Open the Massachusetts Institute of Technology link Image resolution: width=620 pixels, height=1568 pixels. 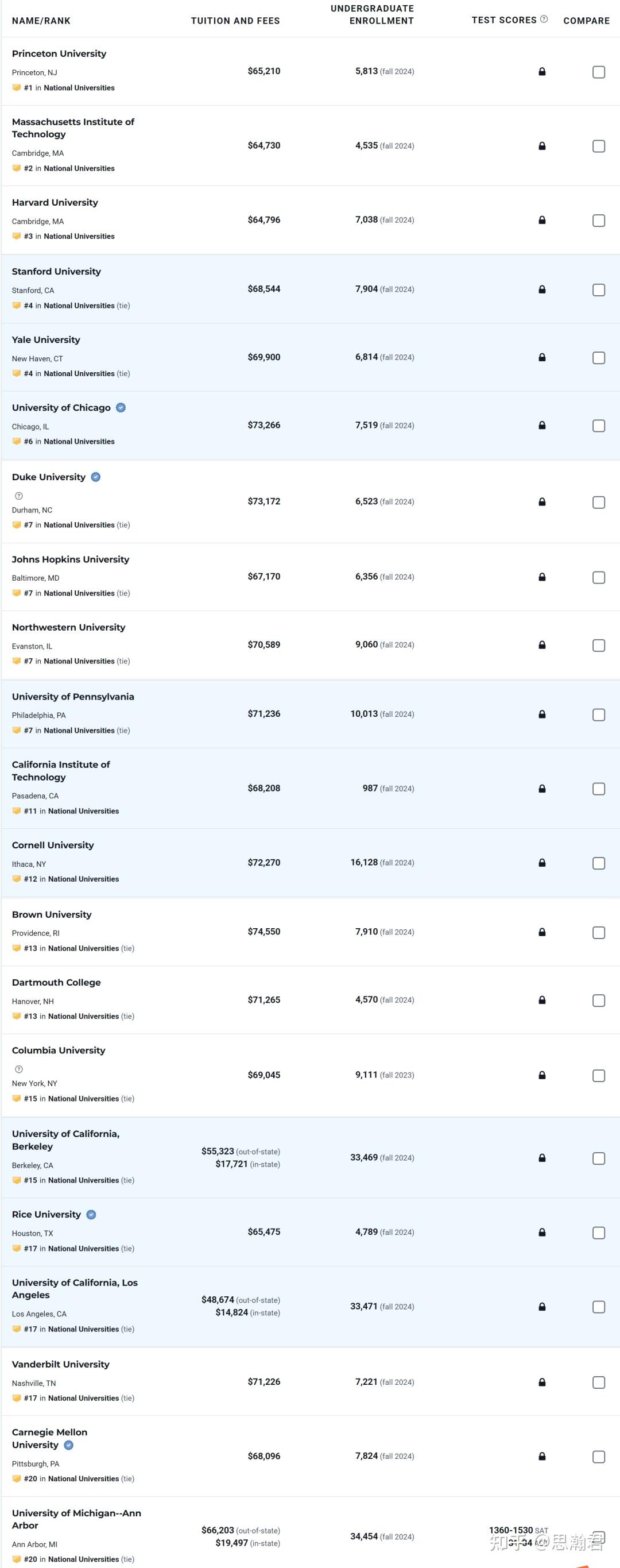pos(73,128)
